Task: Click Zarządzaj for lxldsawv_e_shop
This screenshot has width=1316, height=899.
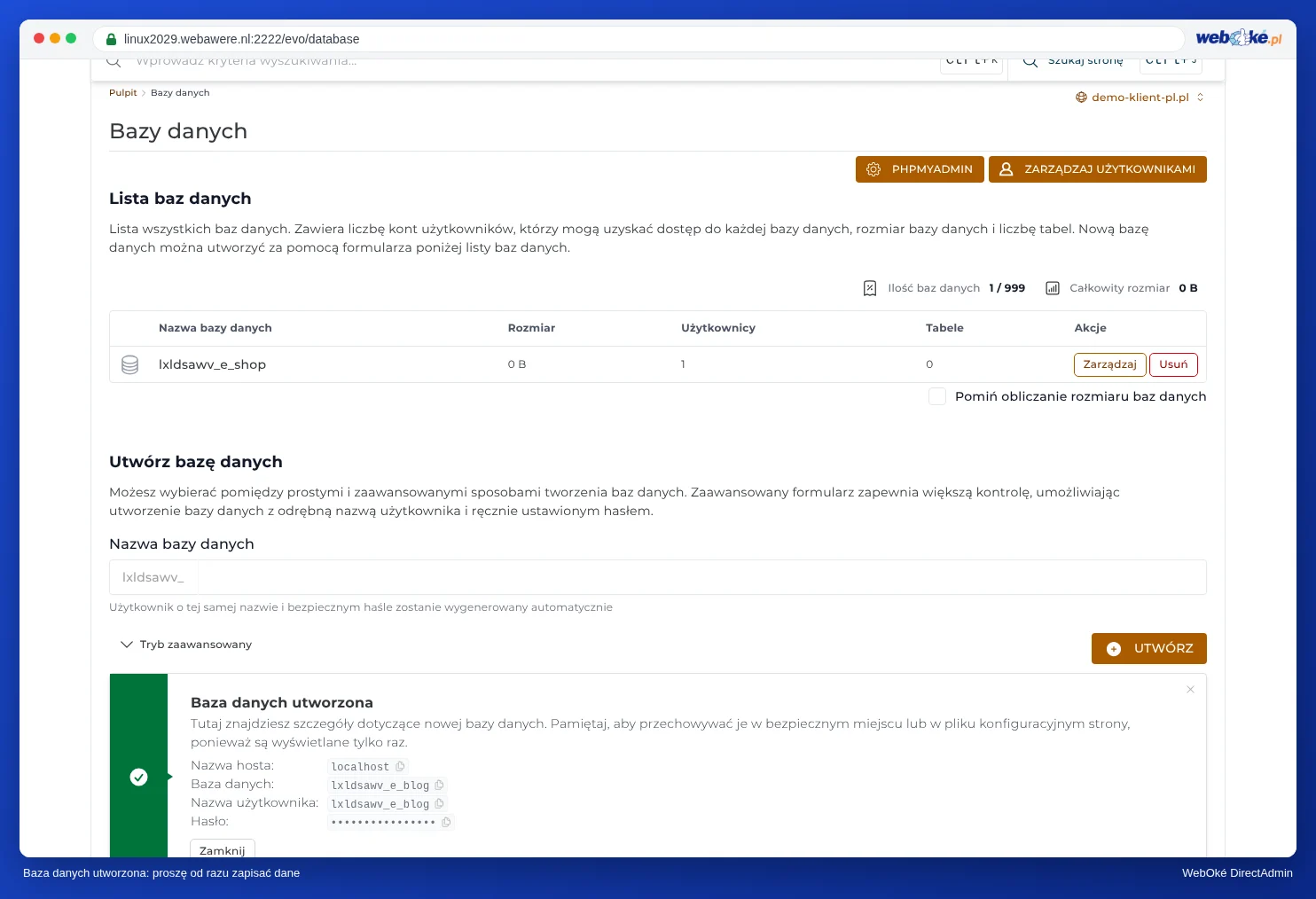Action: [1109, 364]
